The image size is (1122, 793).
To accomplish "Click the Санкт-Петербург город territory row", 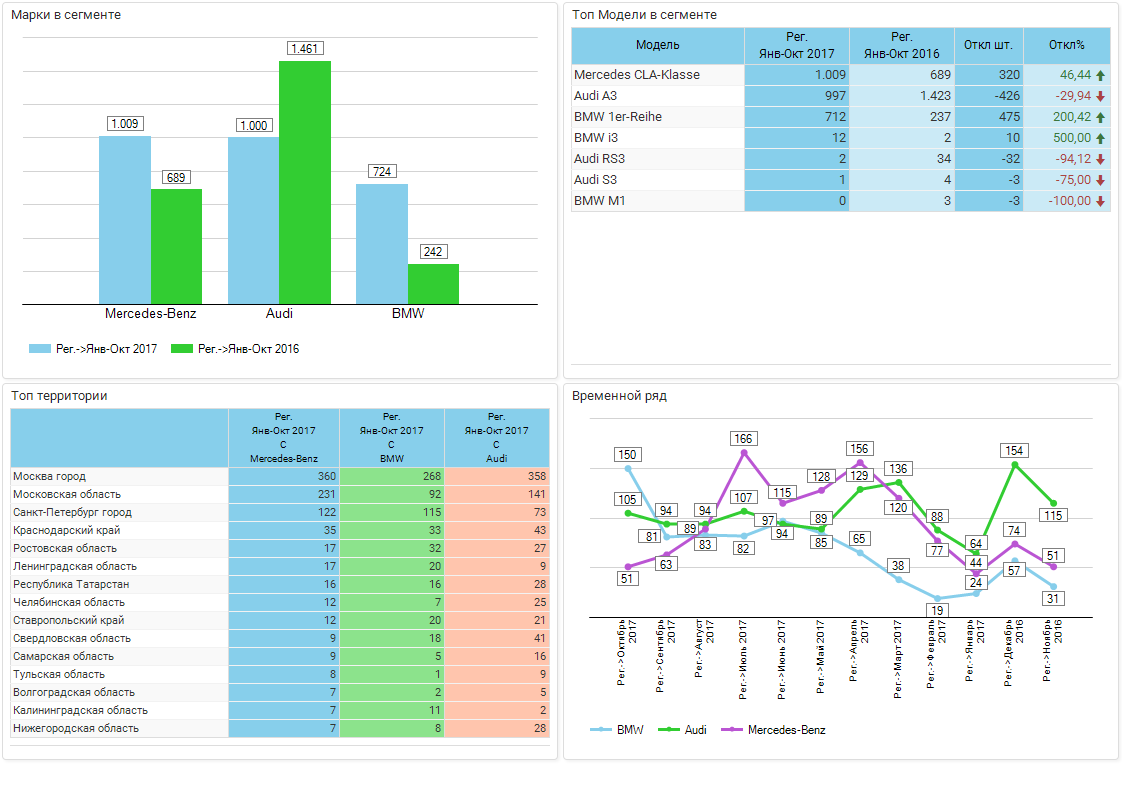I will [x=119, y=513].
